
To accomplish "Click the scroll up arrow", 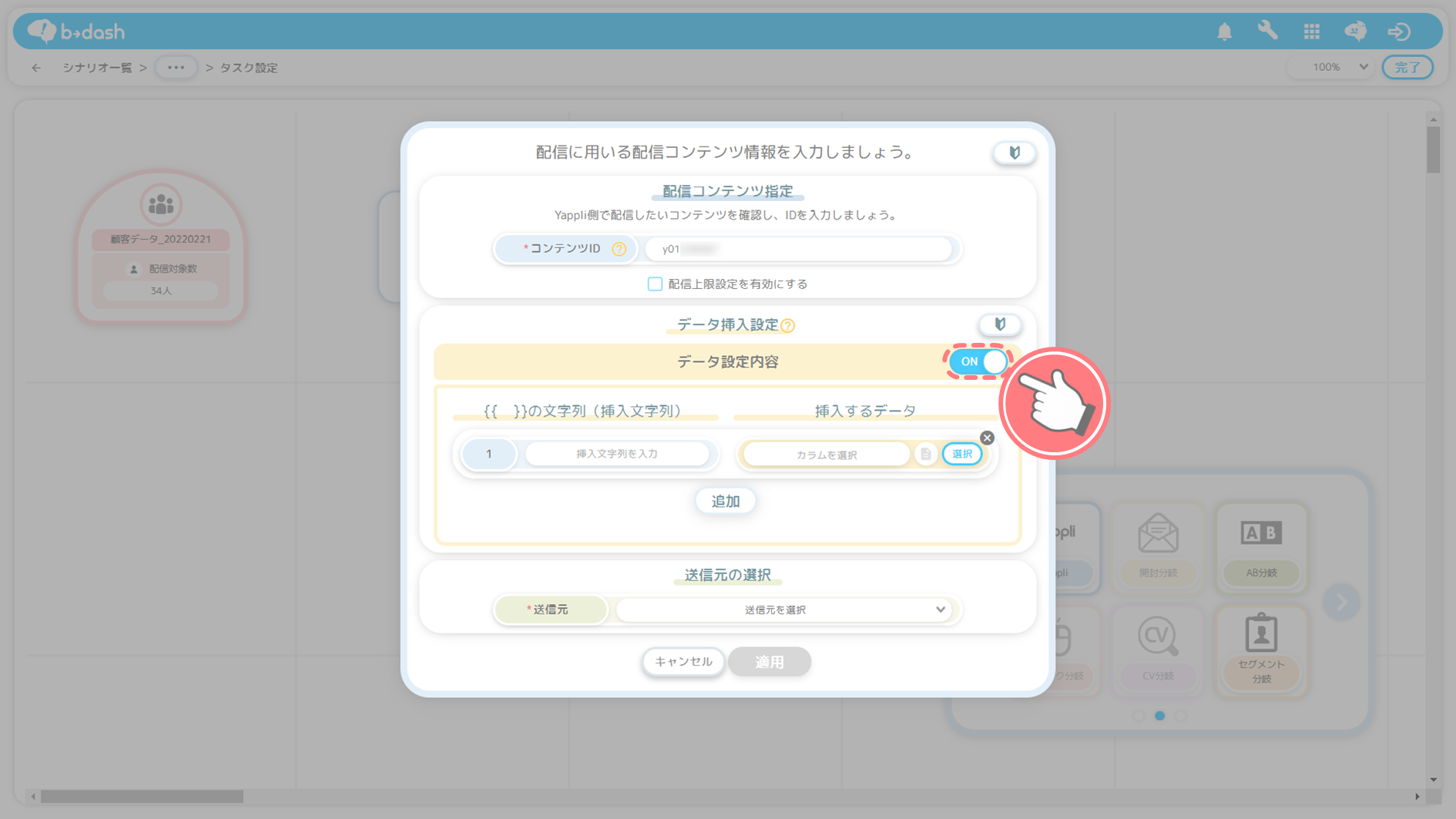I will pos(1433,119).
